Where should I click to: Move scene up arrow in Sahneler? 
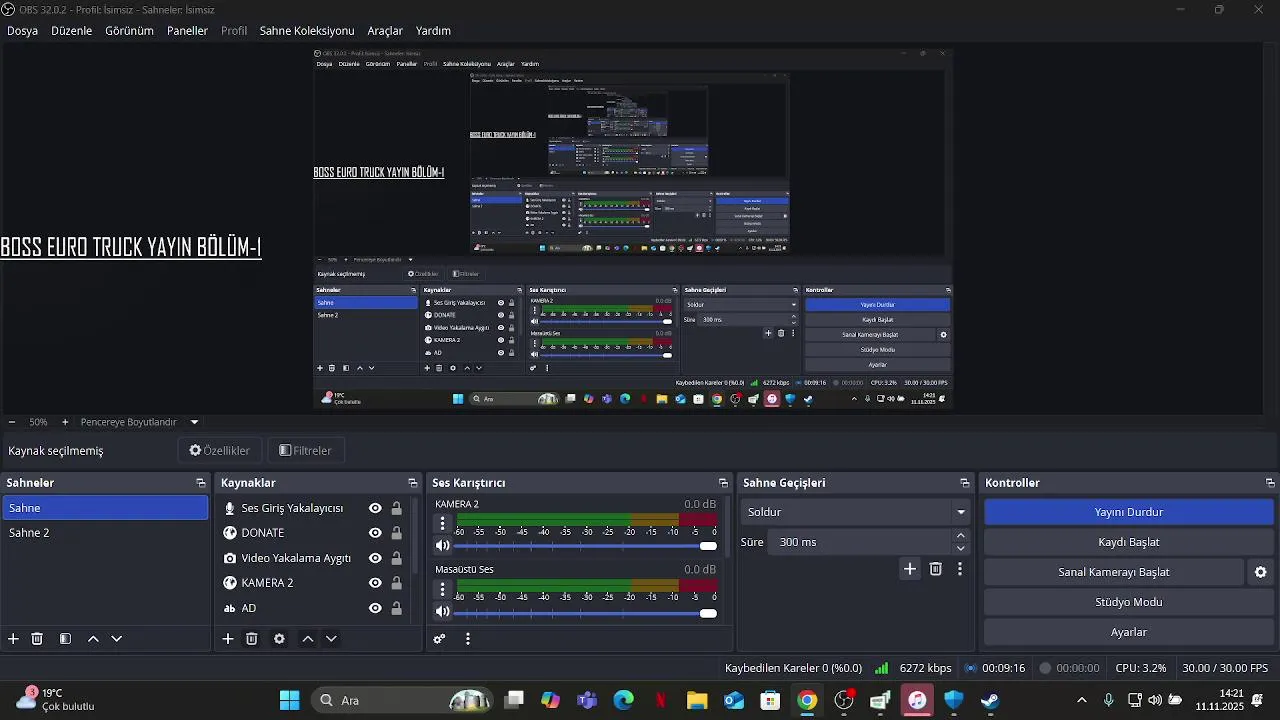click(93, 639)
